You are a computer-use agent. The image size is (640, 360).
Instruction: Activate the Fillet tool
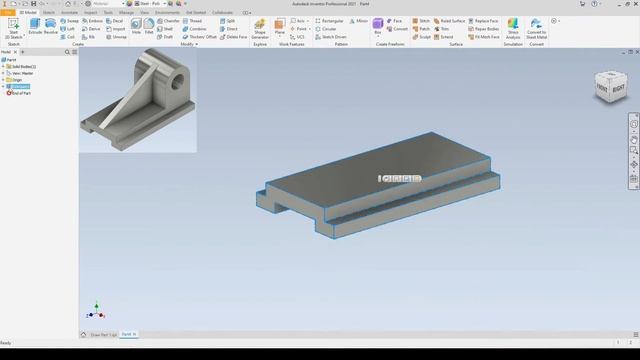[149, 26]
